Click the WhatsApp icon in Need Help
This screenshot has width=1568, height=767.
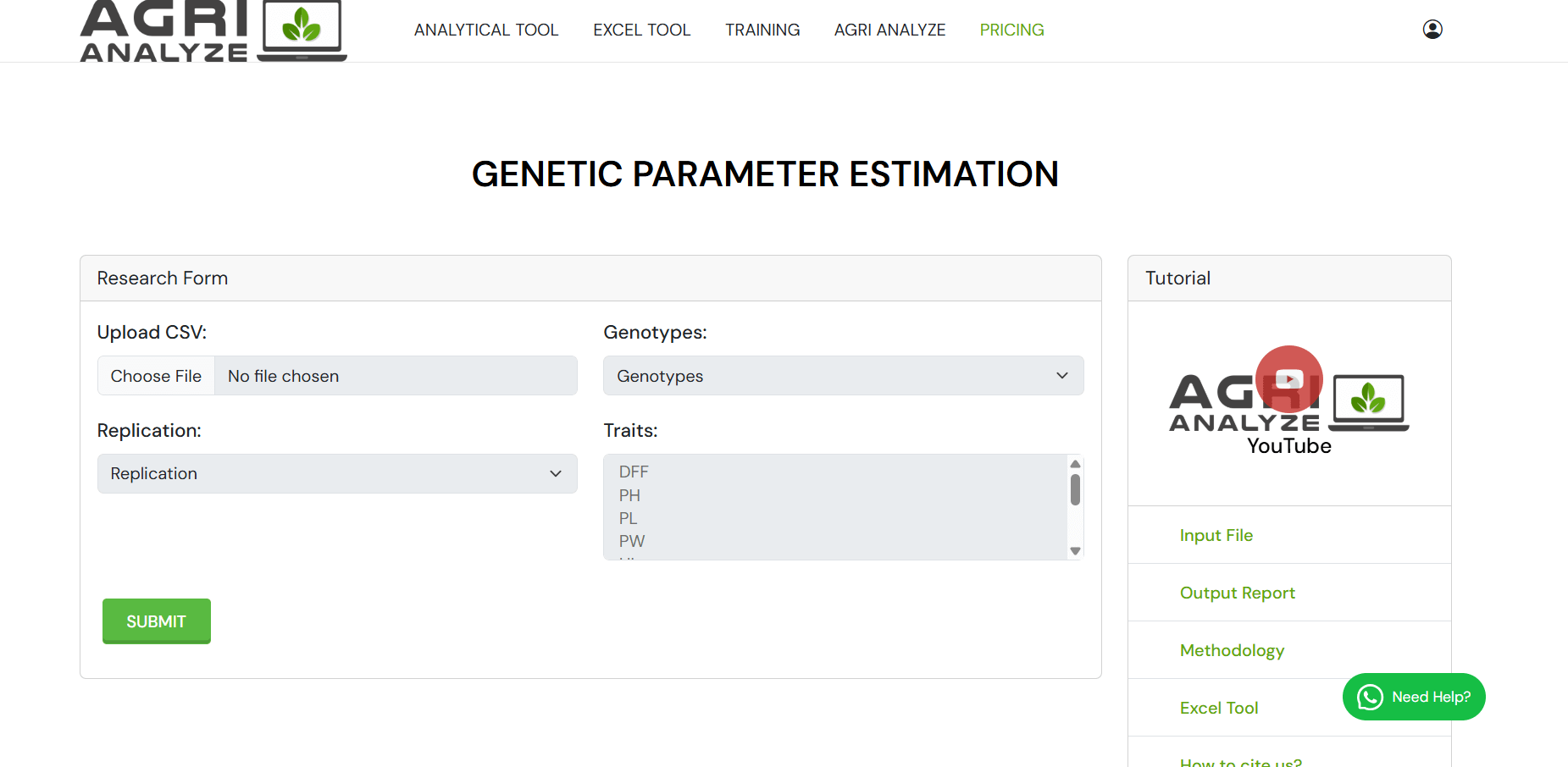pyautogui.click(x=1370, y=697)
